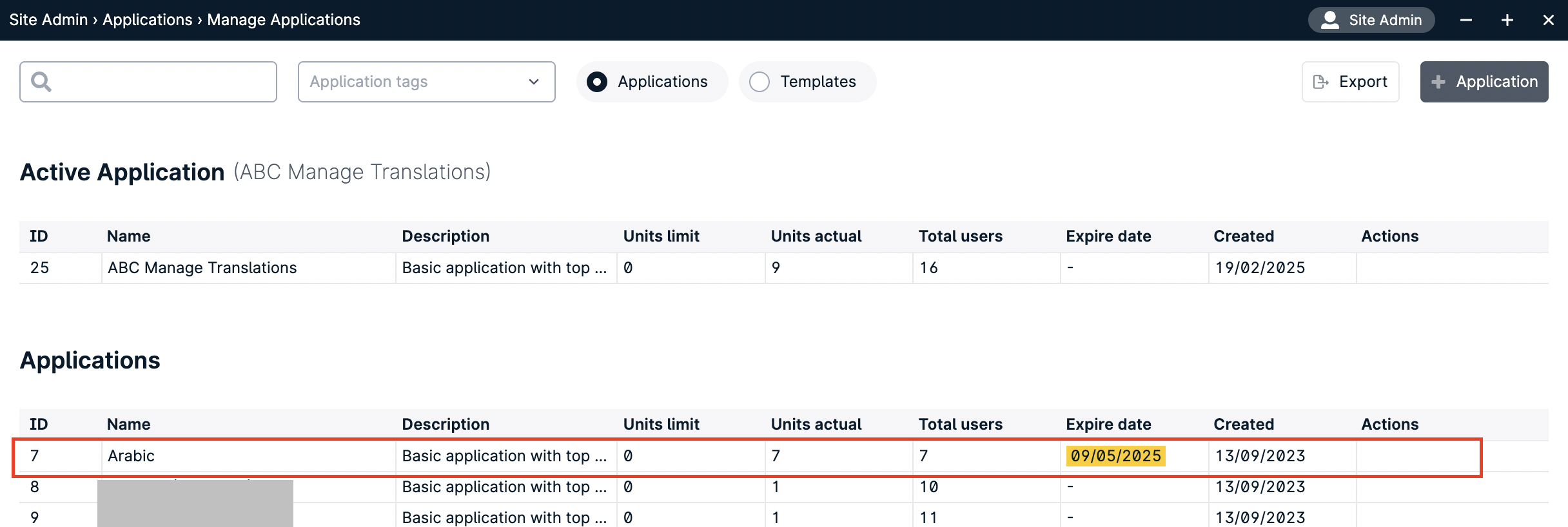Image resolution: width=1568 pixels, height=527 pixels.
Task: Click Total users header in Applications table
Action: coord(961,424)
